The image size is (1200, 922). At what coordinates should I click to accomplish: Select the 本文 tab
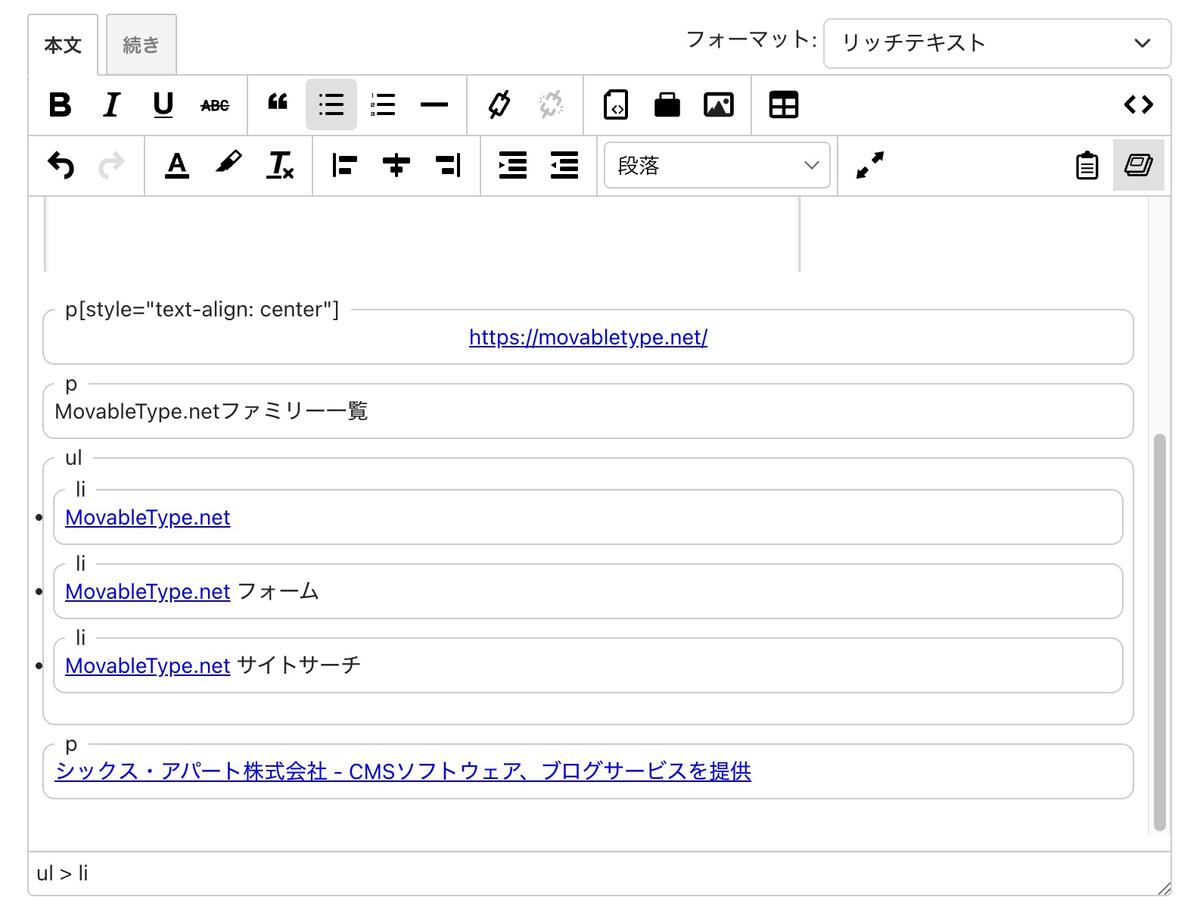[x=62, y=45]
